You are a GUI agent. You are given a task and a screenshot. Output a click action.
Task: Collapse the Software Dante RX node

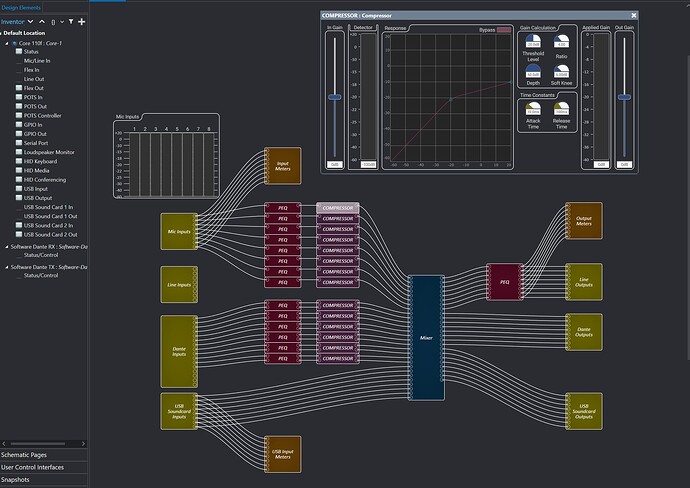tap(7, 247)
